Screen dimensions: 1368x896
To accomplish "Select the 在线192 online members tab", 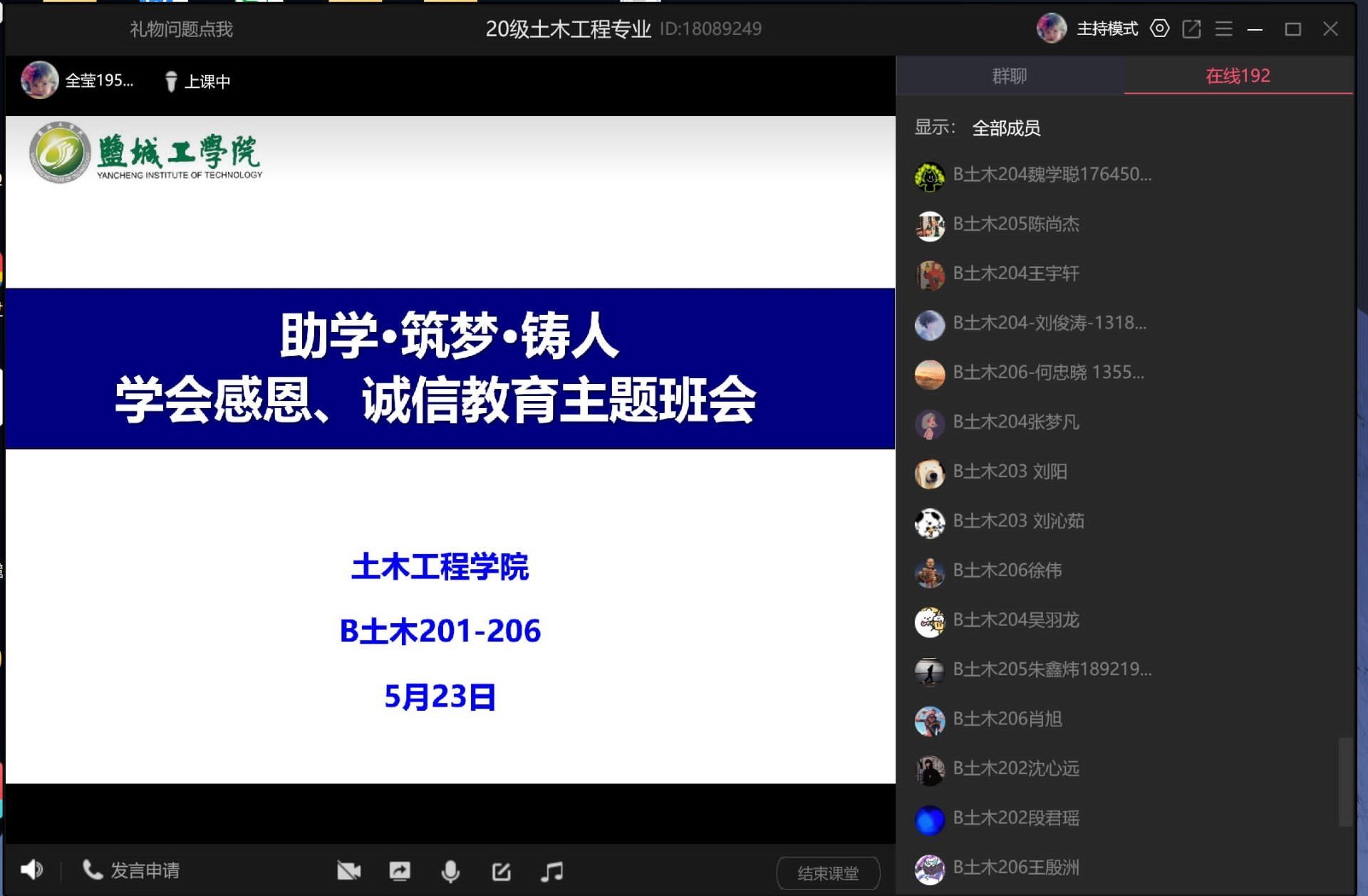I will pos(1238,76).
